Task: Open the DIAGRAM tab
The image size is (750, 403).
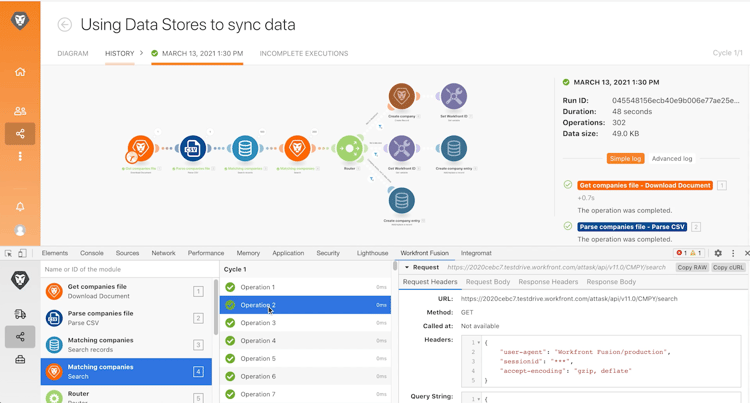Action: coord(73,54)
